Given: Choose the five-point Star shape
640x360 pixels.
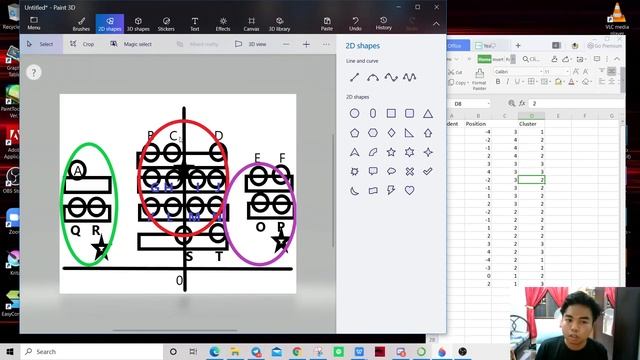Looking at the screenshot, I should 391,152.
